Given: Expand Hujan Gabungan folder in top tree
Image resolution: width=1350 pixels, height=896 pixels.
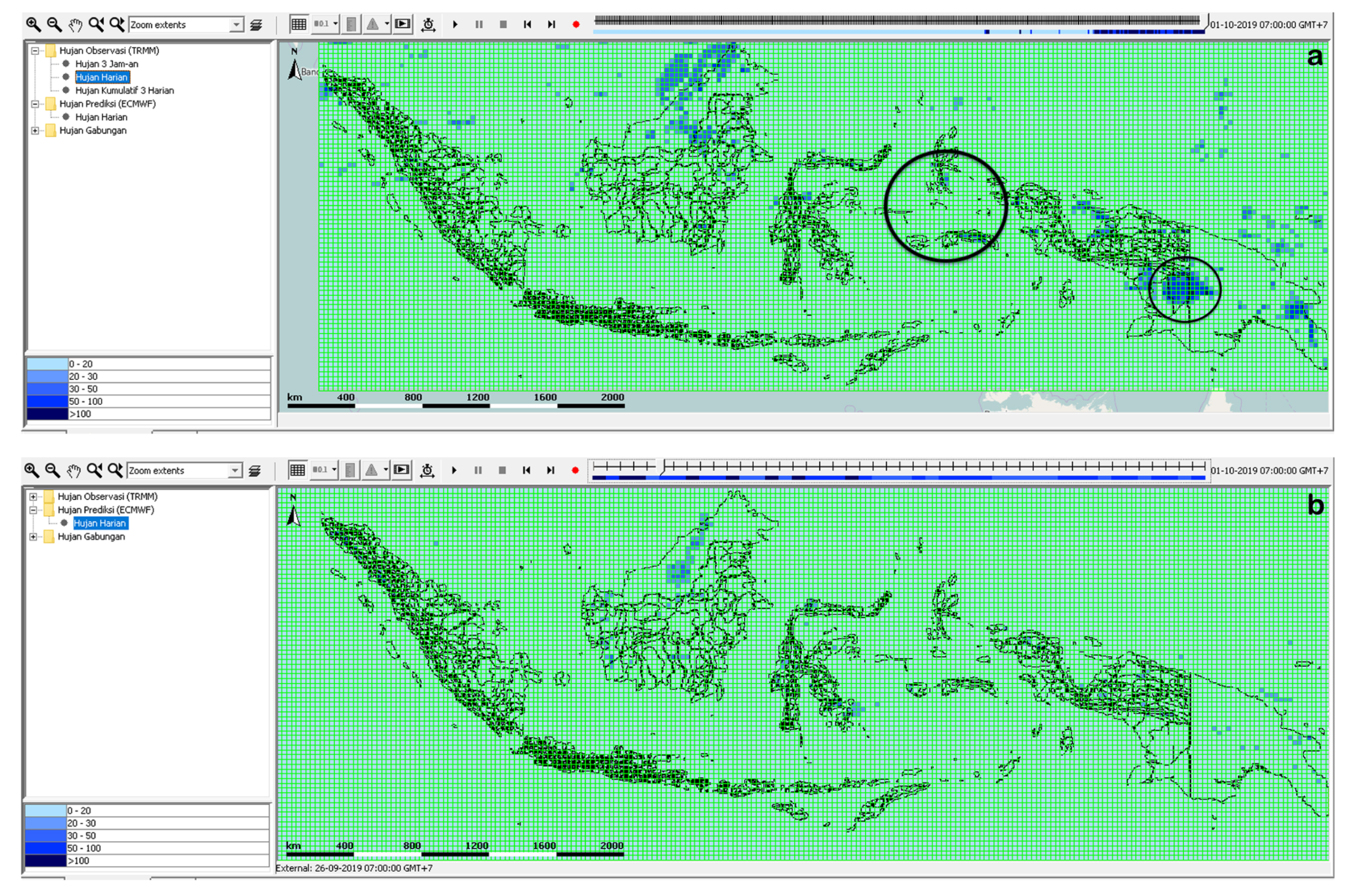Looking at the screenshot, I should 35,130.
